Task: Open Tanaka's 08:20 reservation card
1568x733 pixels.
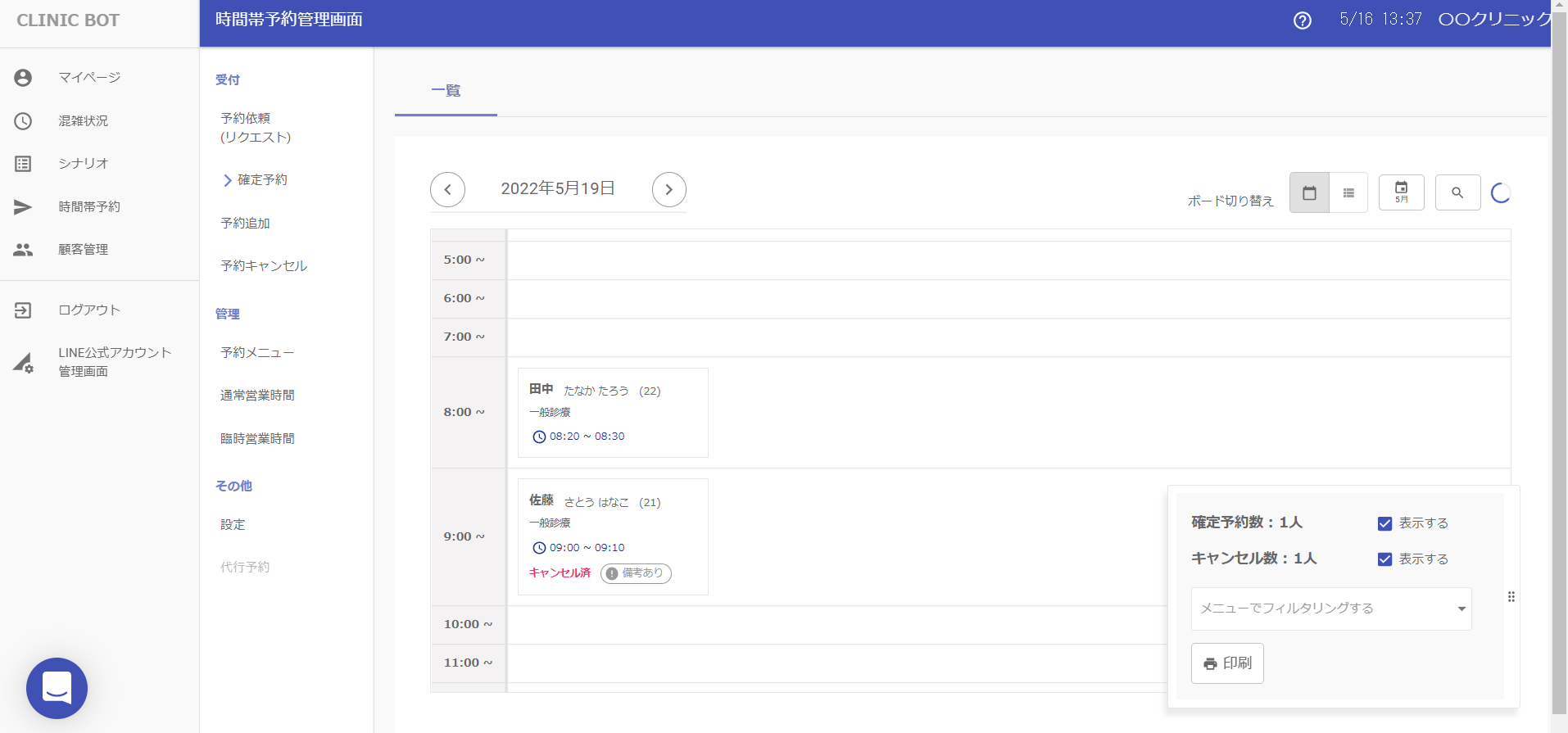Action: pyautogui.click(x=612, y=412)
